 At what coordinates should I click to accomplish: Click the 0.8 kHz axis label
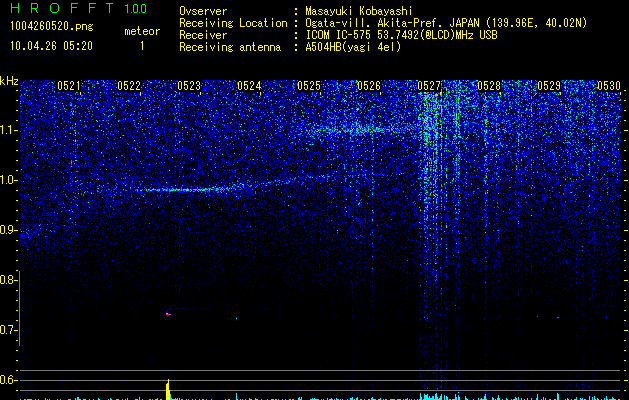click(x=8, y=280)
